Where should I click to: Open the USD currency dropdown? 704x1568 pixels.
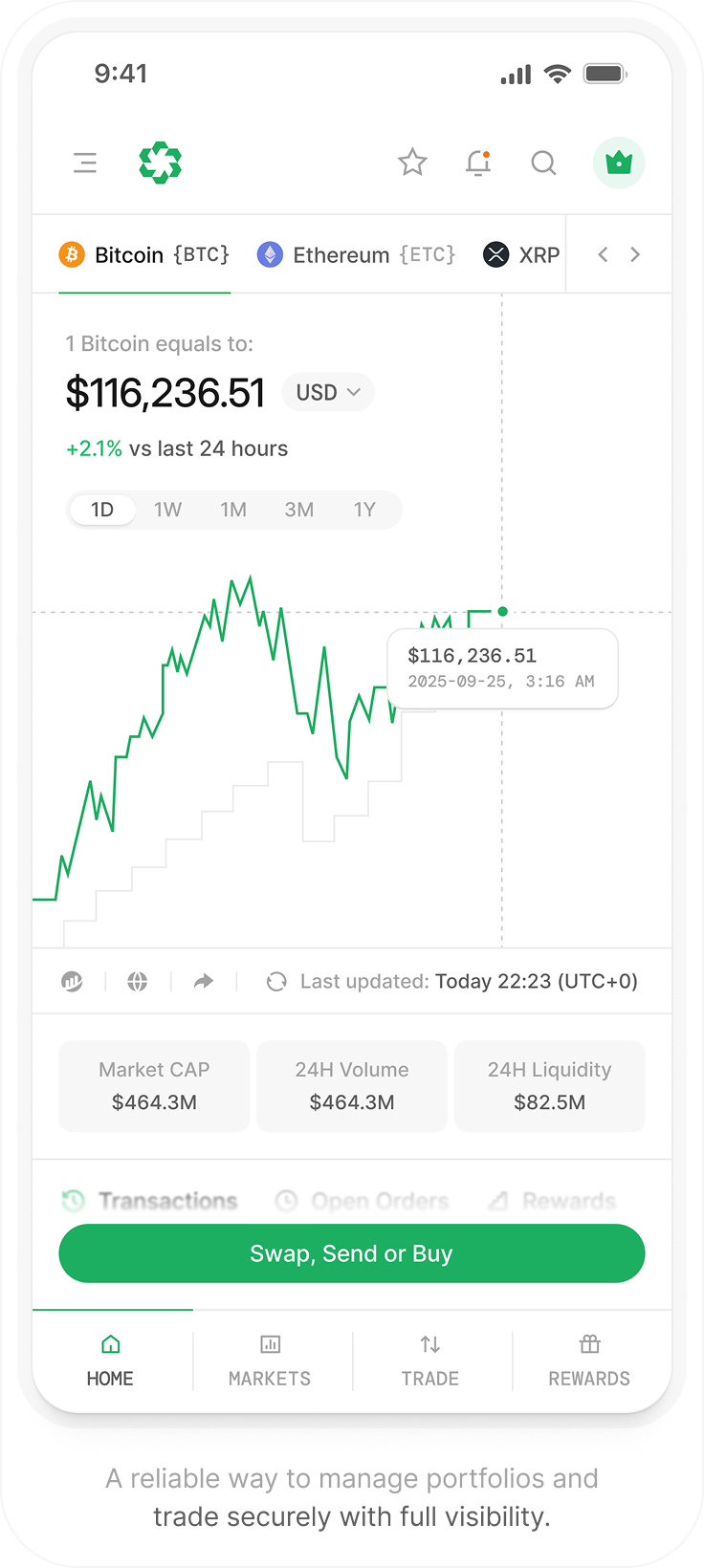328,392
